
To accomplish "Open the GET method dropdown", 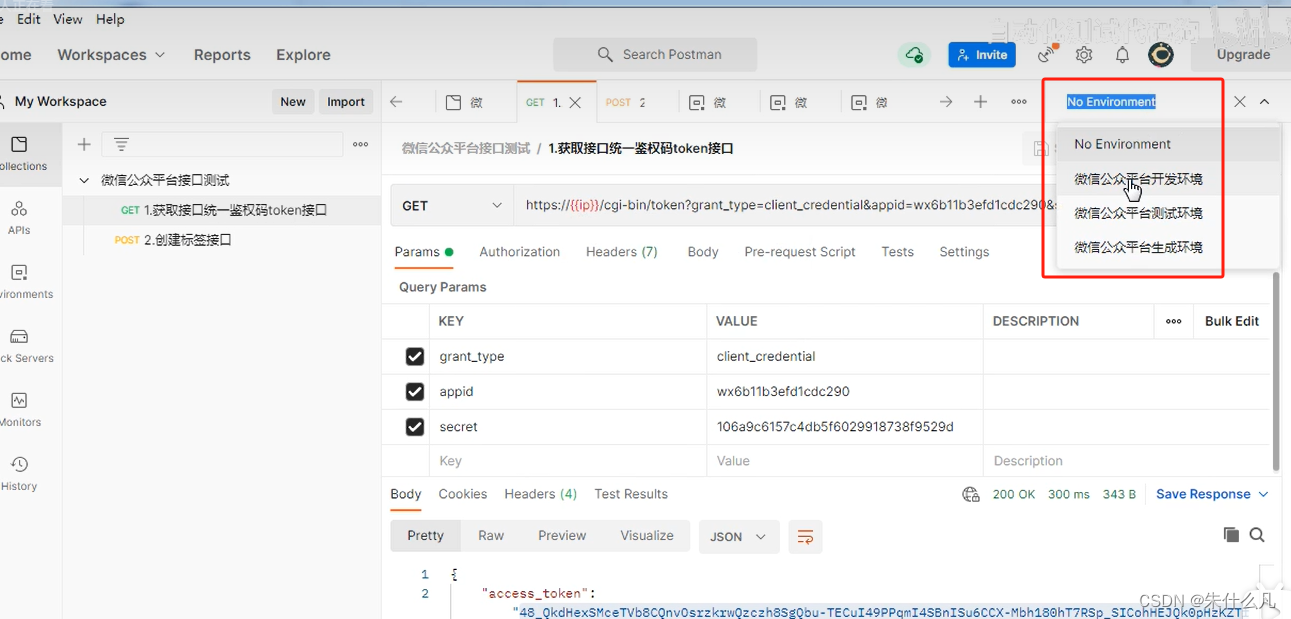I will 452,204.
